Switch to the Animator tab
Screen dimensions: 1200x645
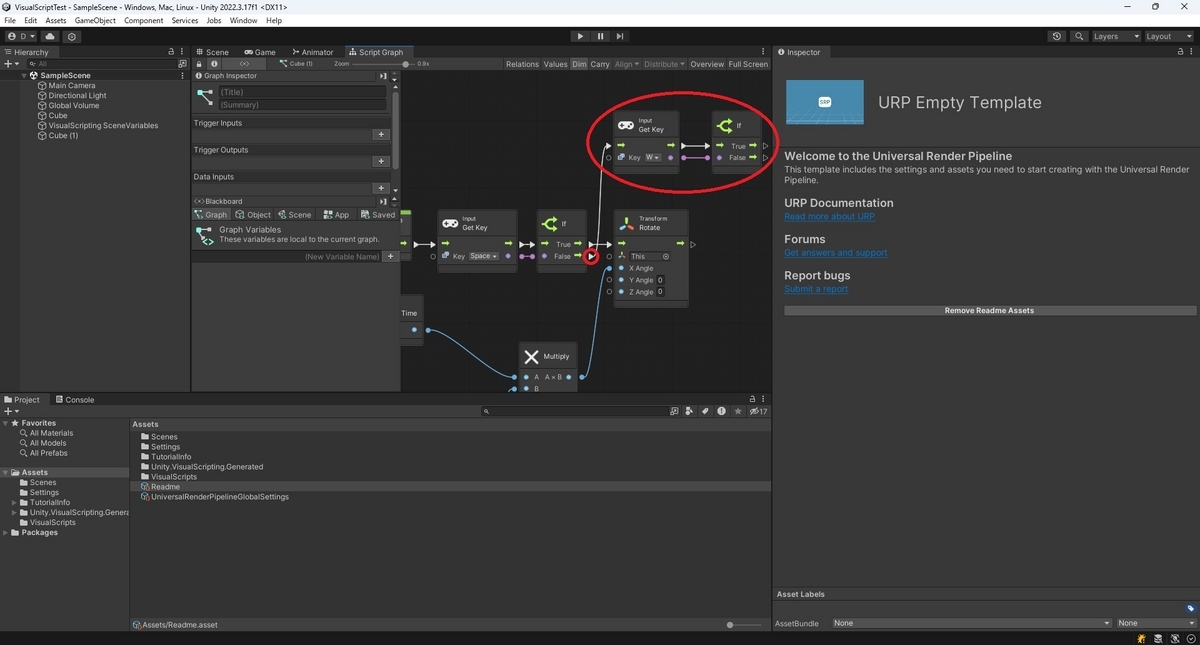(313, 52)
